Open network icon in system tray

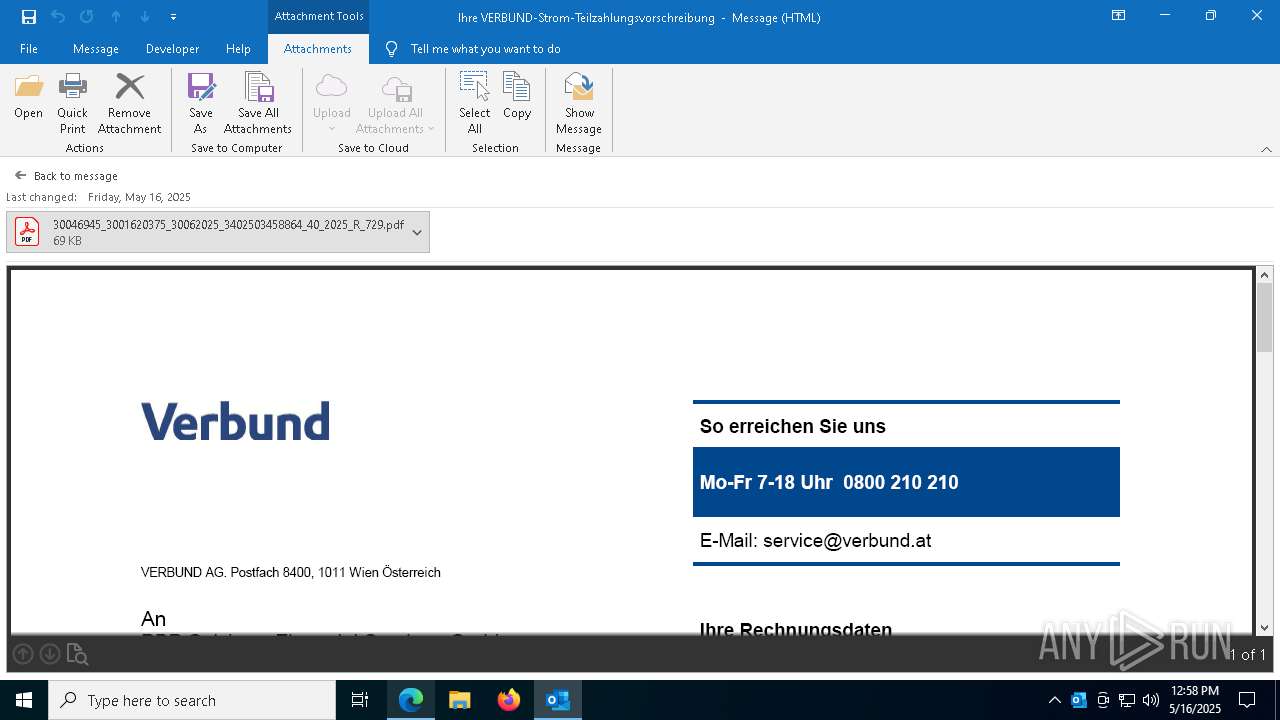1127,700
